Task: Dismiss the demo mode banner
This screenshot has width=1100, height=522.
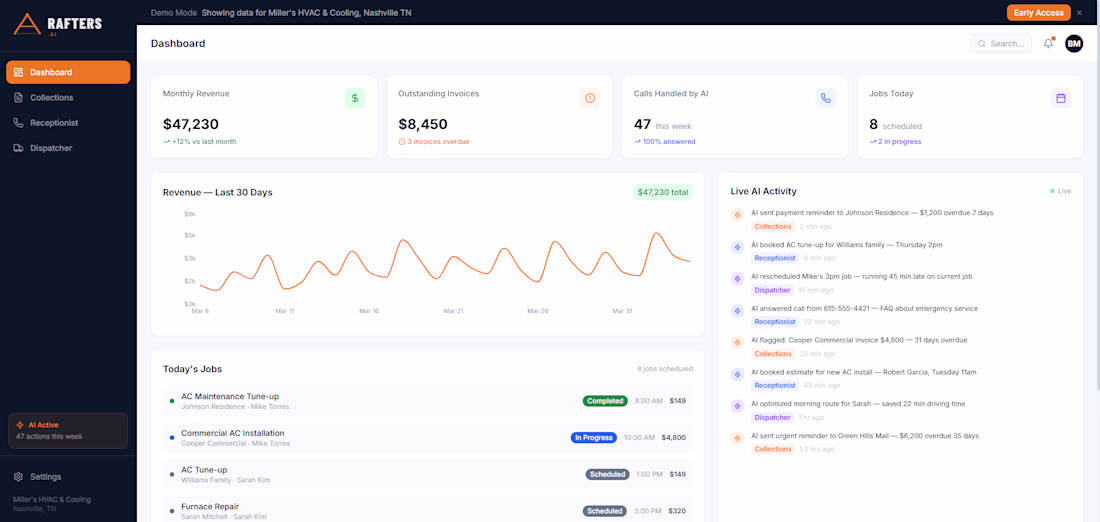Action: pos(1080,13)
